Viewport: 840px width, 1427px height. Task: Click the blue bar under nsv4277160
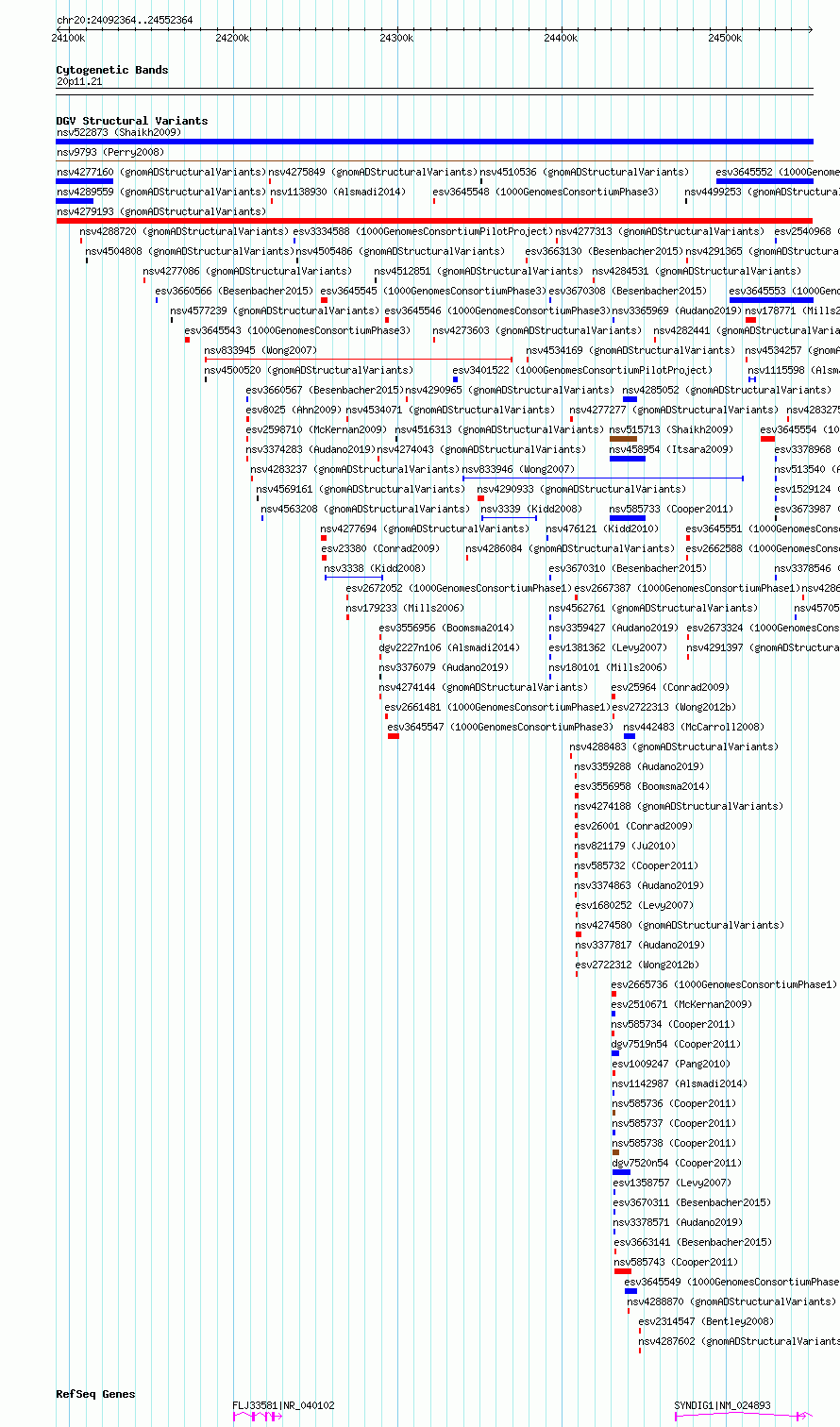(85, 181)
